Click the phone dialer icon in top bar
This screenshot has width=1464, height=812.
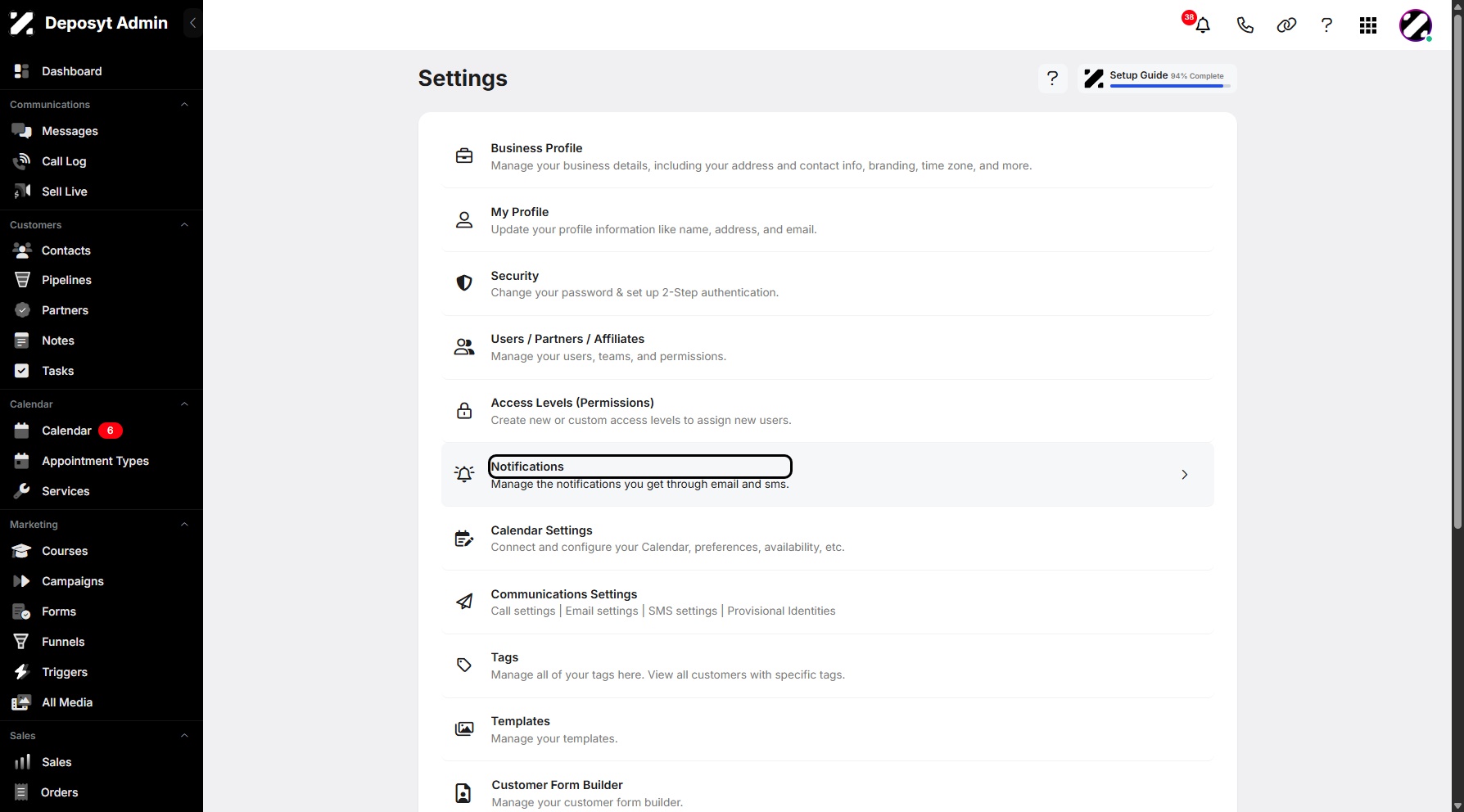[1245, 25]
